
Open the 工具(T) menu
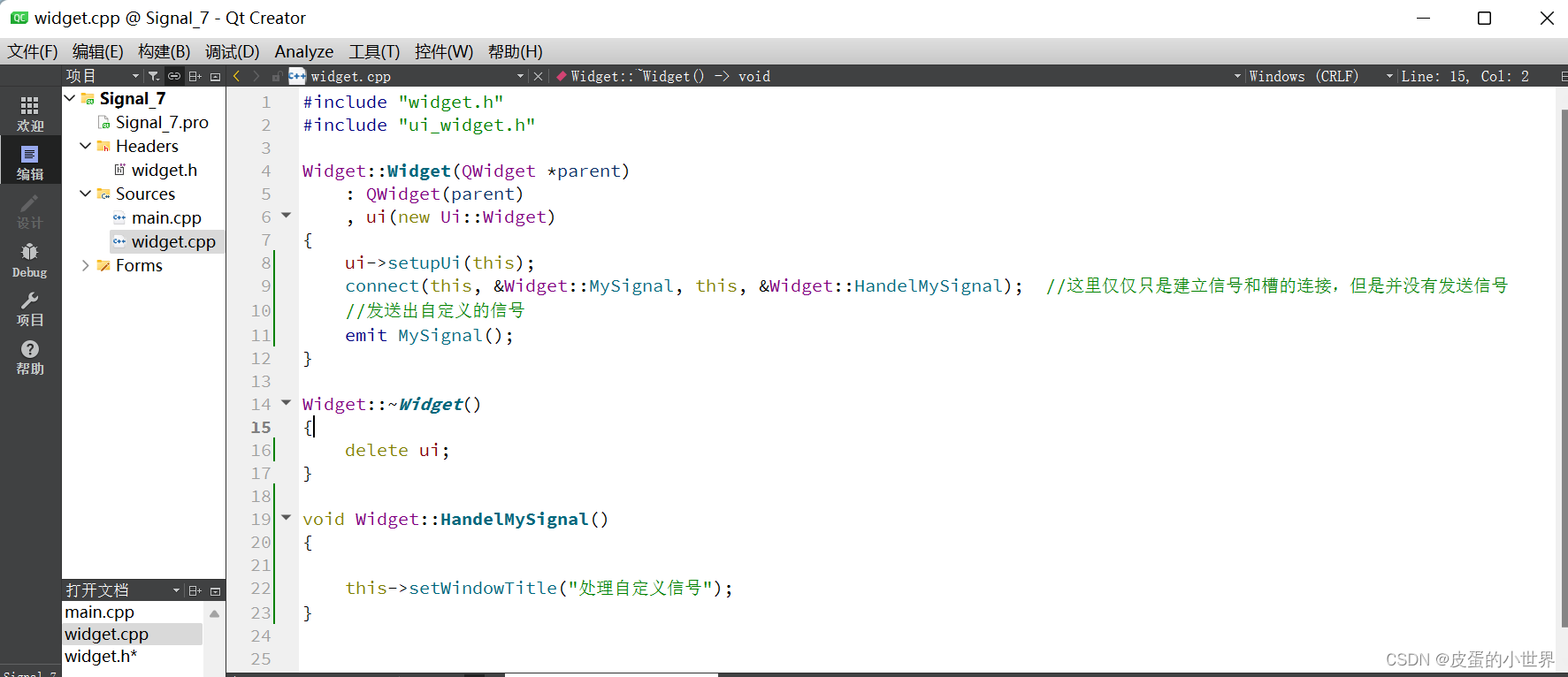pos(374,51)
